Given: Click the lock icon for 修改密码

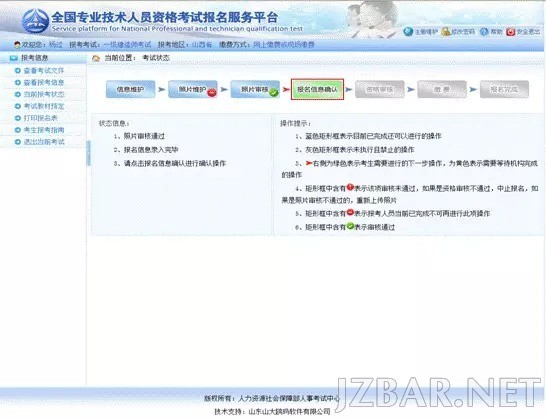Looking at the screenshot, I should coord(445,32).
